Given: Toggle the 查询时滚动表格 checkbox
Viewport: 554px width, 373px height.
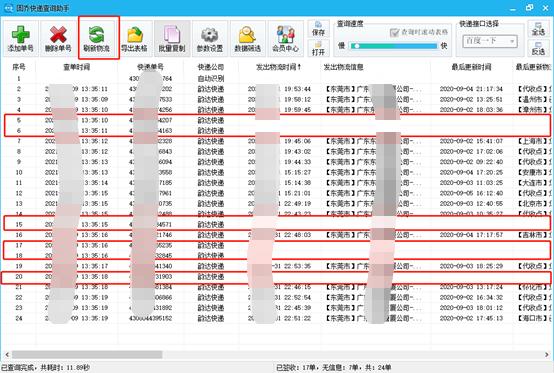Looking at the screenshot, I should coord(394,32).
